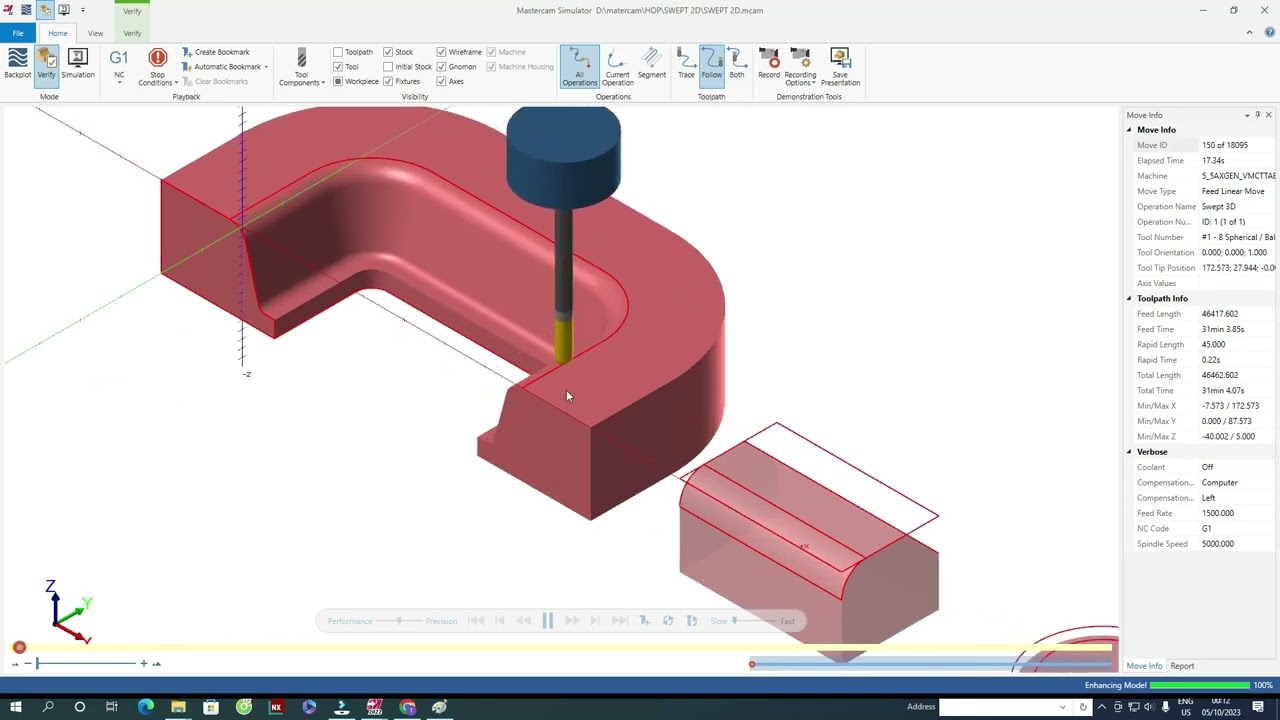This screenshot has width=1280, height=720.
Task: Click the timeline position marker
Action: (19, 648)
